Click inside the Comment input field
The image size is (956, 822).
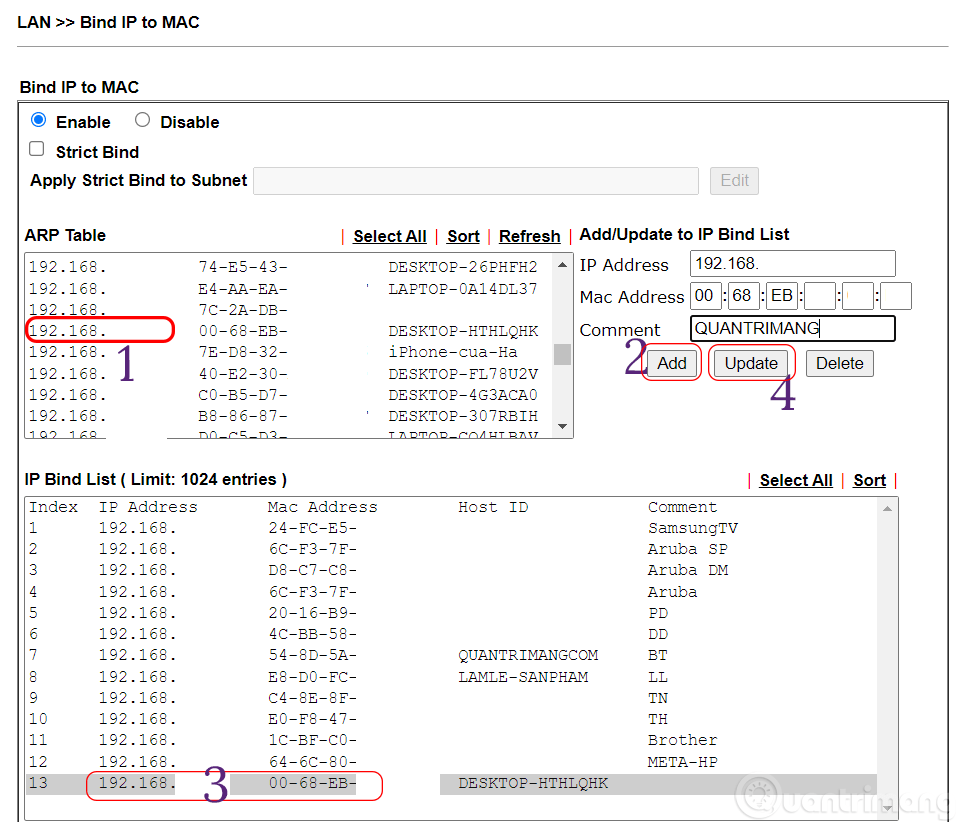click(789, 328)
